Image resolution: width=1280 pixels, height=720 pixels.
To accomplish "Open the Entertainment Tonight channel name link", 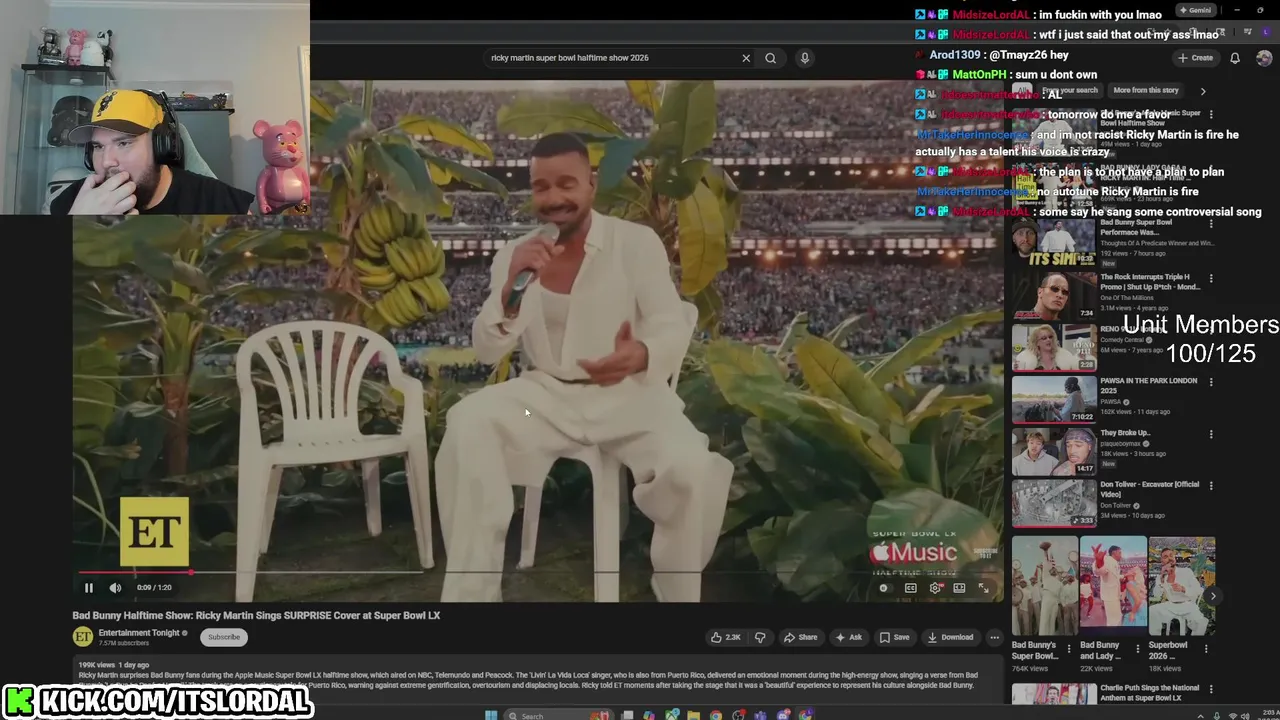I will (x=140, y=633).
